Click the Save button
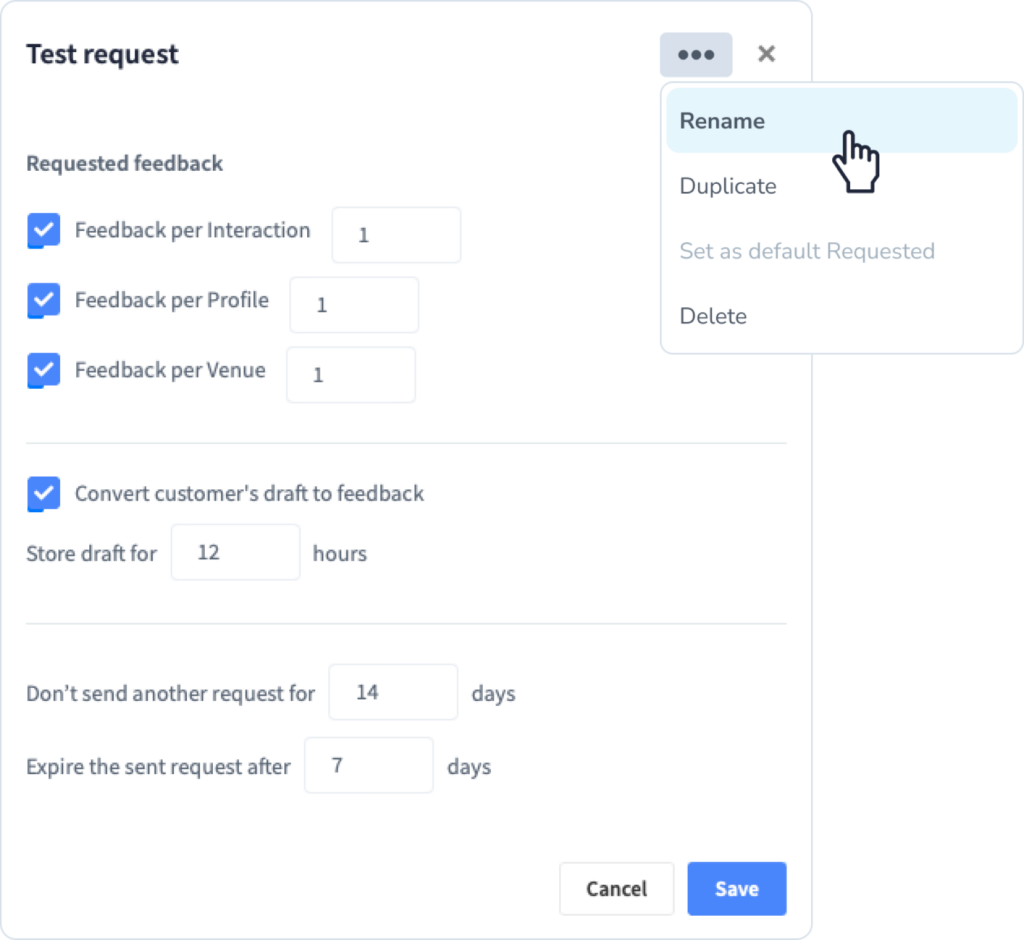The height and width of the screenshot is (940, 1024). click(737, 888)
